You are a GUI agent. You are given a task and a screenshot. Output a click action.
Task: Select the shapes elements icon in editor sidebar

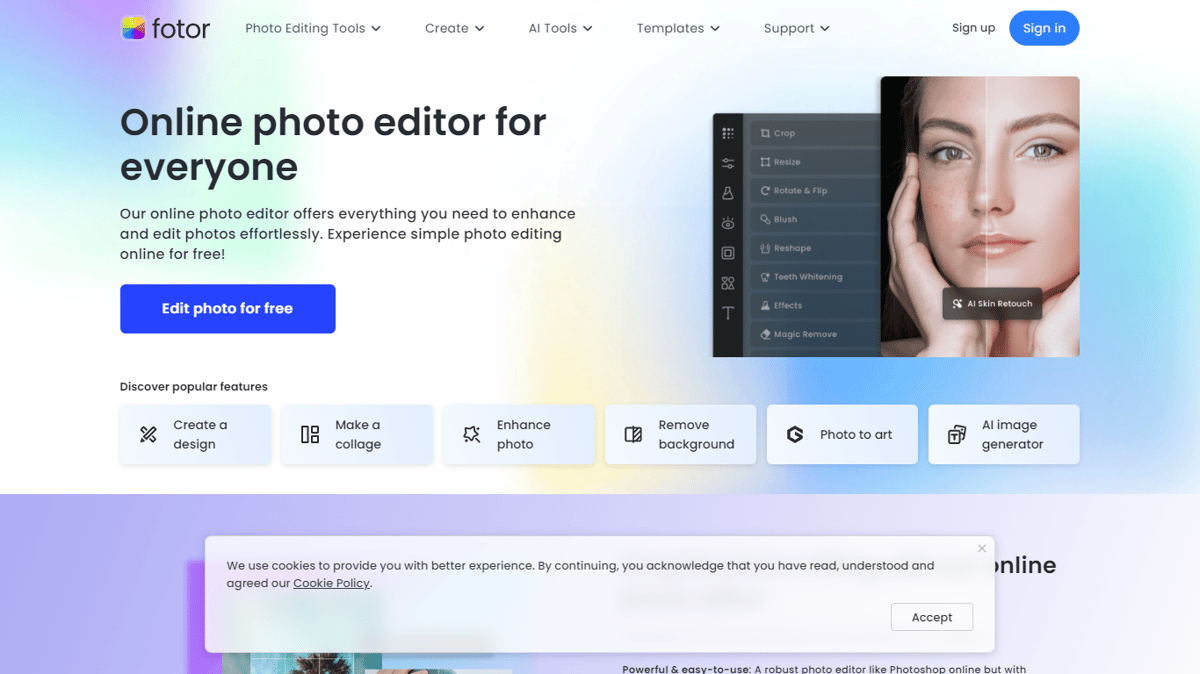click(728, 283)
